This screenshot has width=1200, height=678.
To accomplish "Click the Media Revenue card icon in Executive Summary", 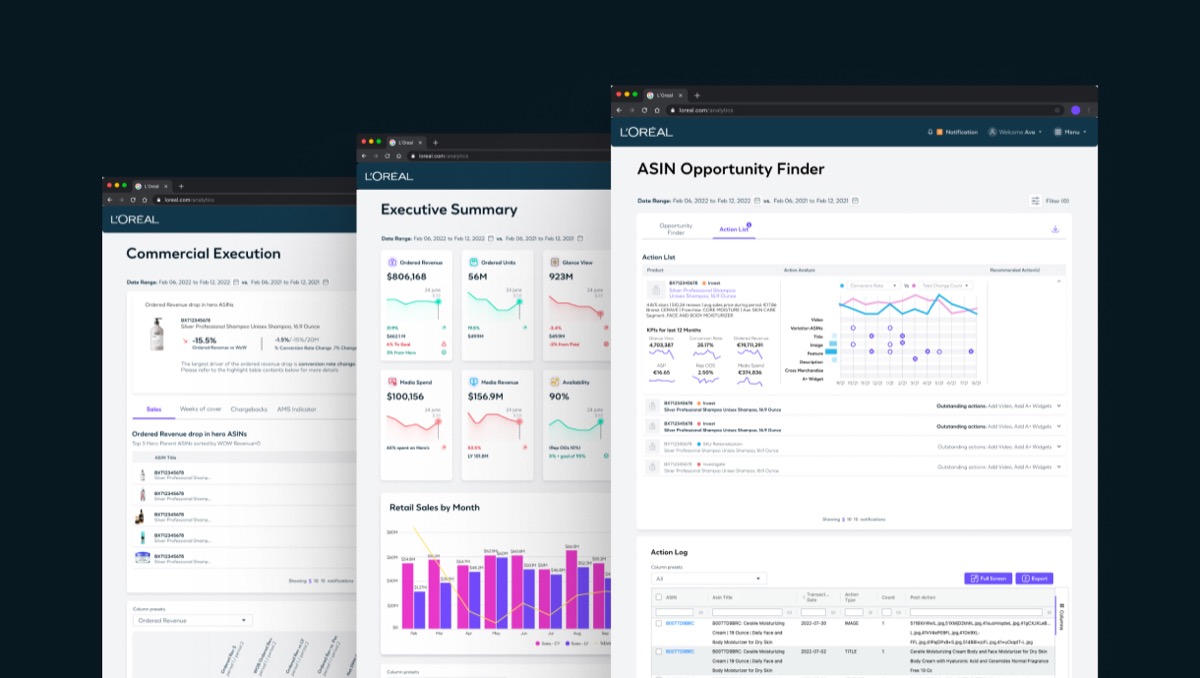I will 472,382.
